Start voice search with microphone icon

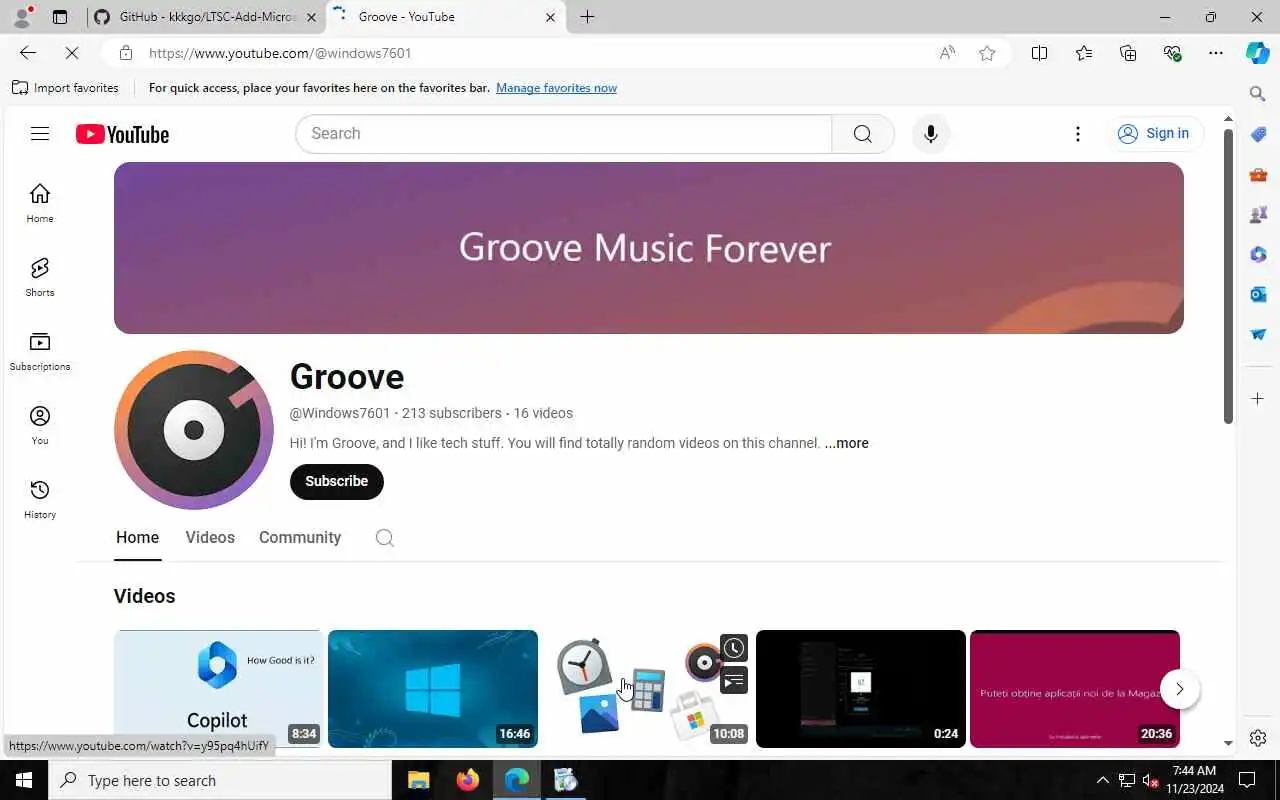tap(930, 134)
